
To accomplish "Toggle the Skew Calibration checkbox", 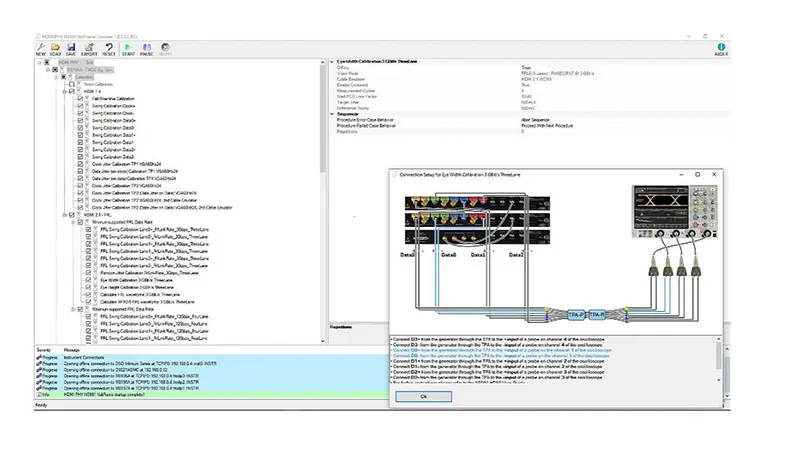I will (x=72, y=84).
